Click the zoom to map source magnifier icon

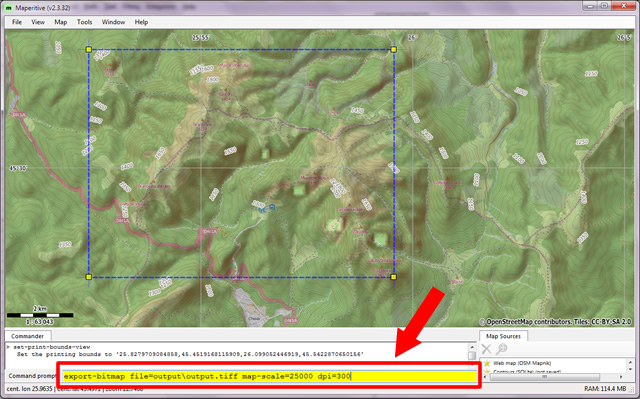tap(501, 349)
